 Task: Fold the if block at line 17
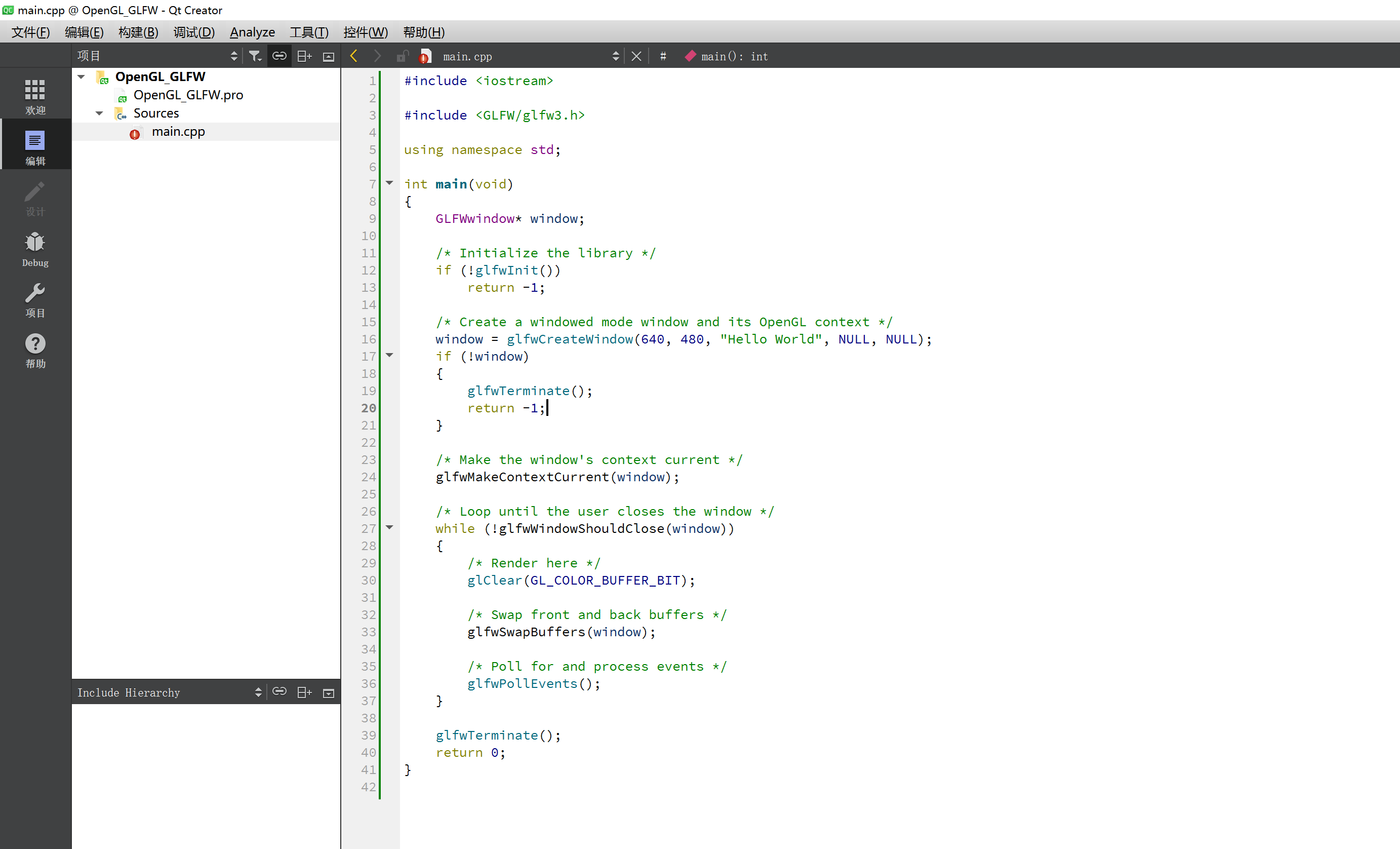point(389,355)
